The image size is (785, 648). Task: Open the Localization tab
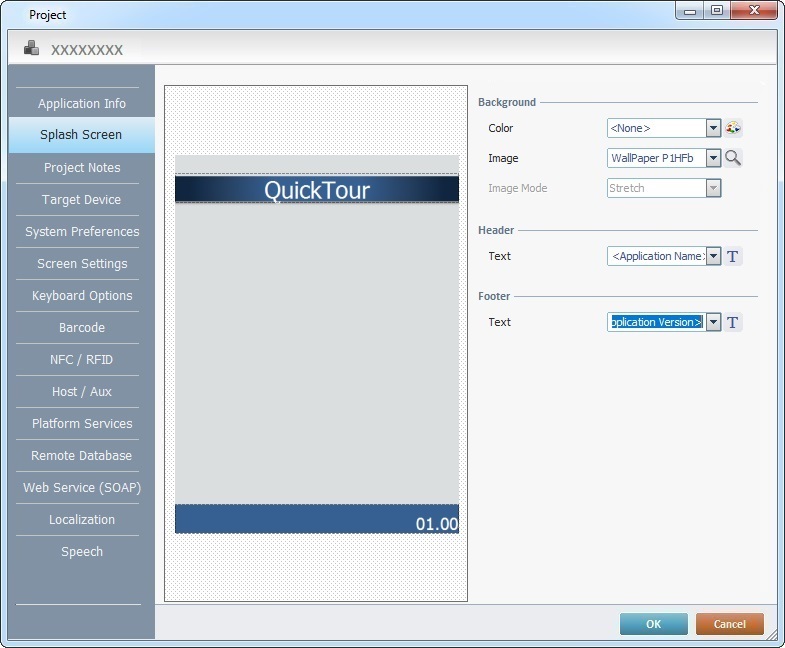[x=81, y=520]
